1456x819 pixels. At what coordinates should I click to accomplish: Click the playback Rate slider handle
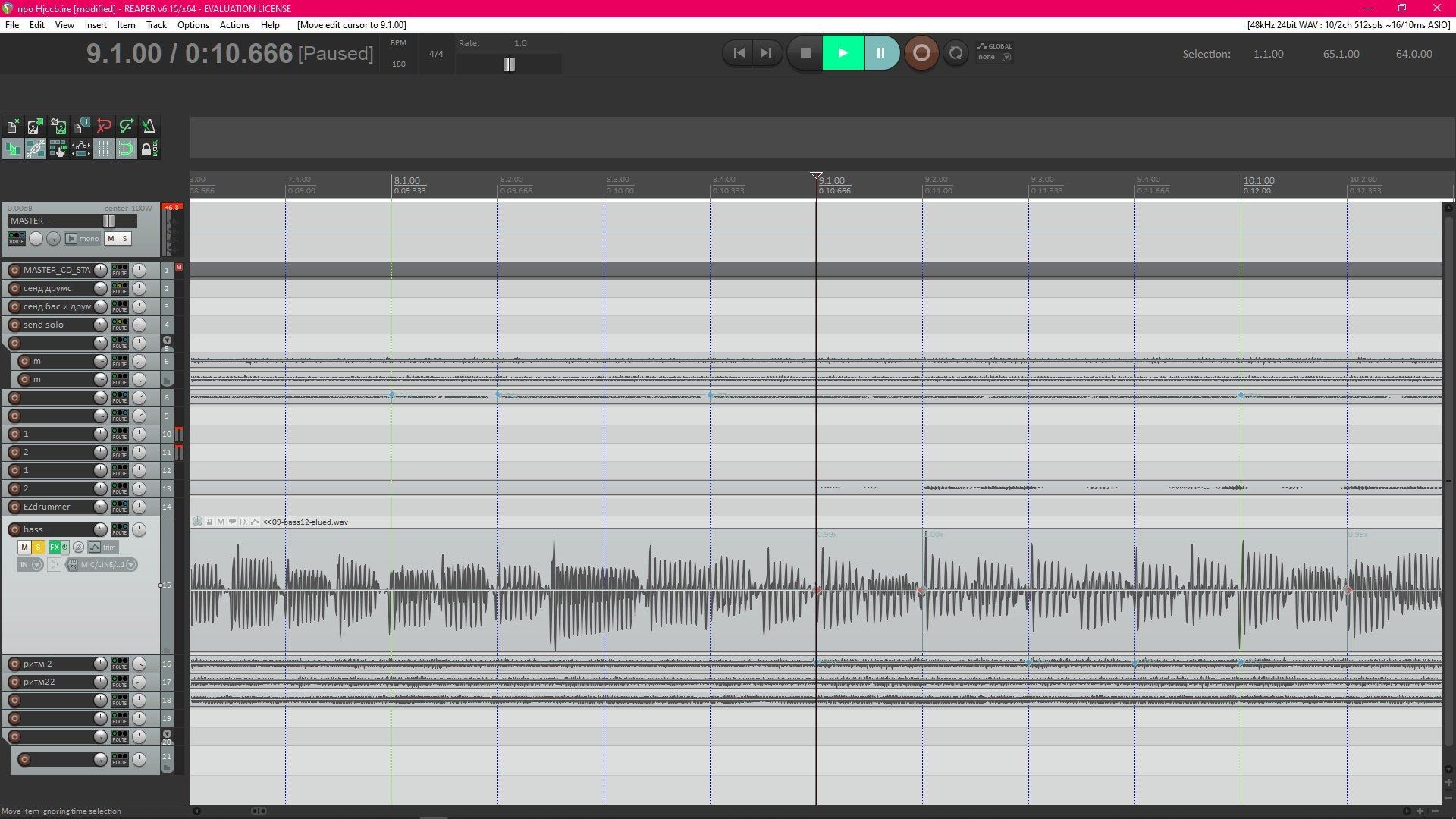click(x=509, y=64)
